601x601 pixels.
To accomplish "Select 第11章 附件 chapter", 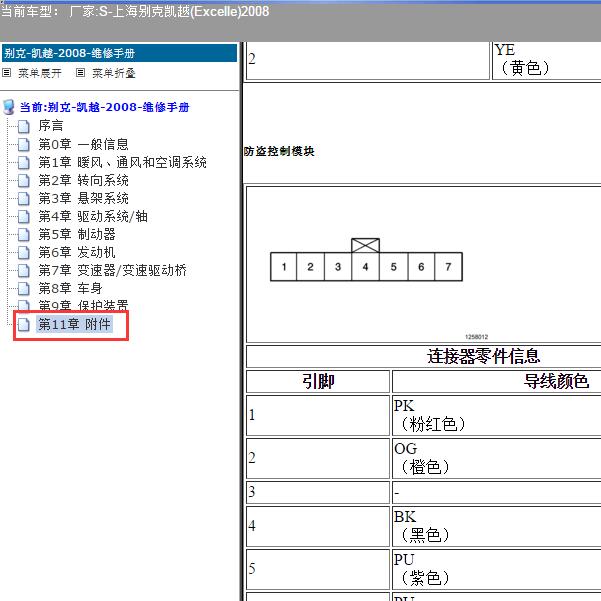I will 74,324.
